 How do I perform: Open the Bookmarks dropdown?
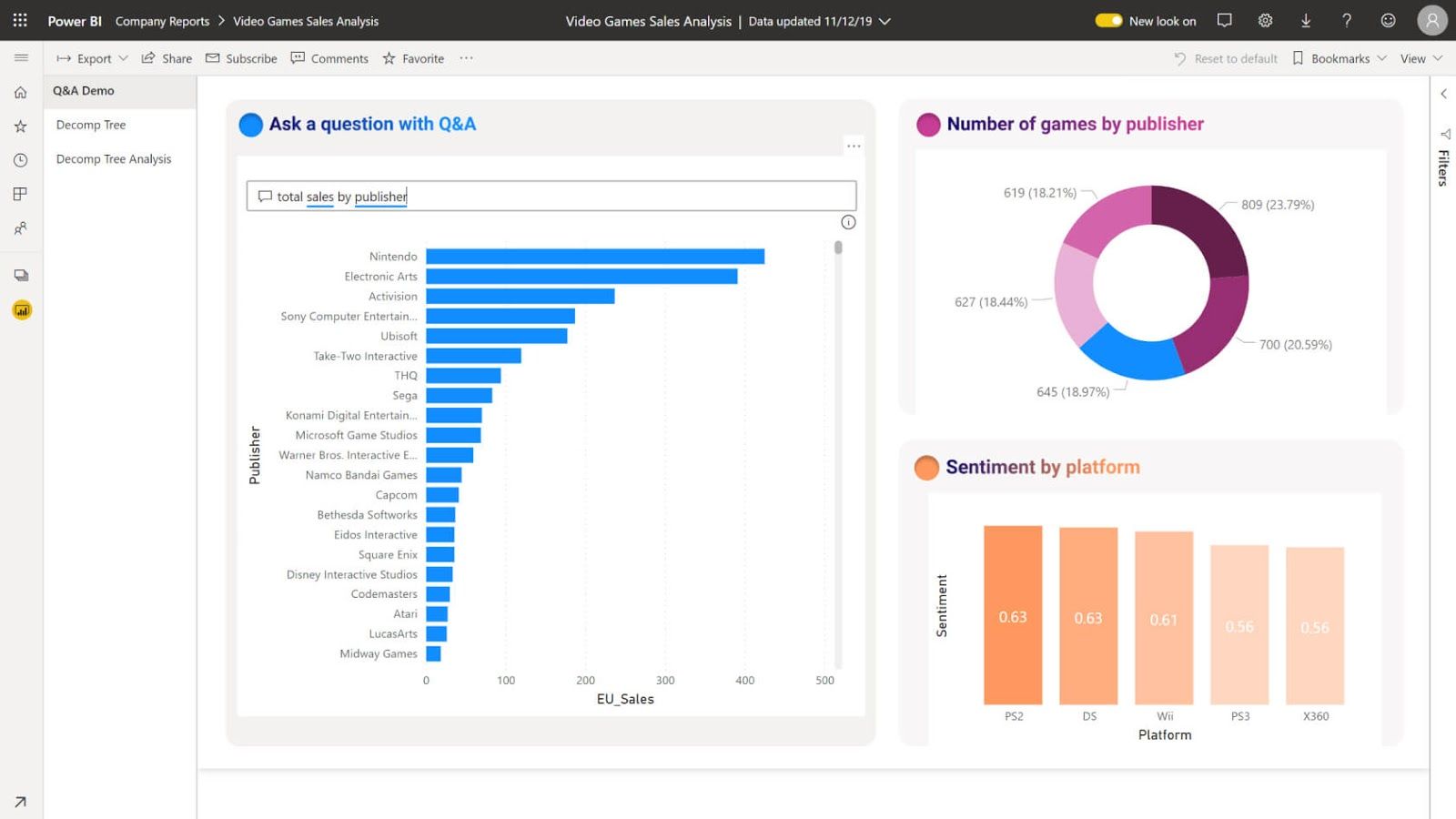1340,58
